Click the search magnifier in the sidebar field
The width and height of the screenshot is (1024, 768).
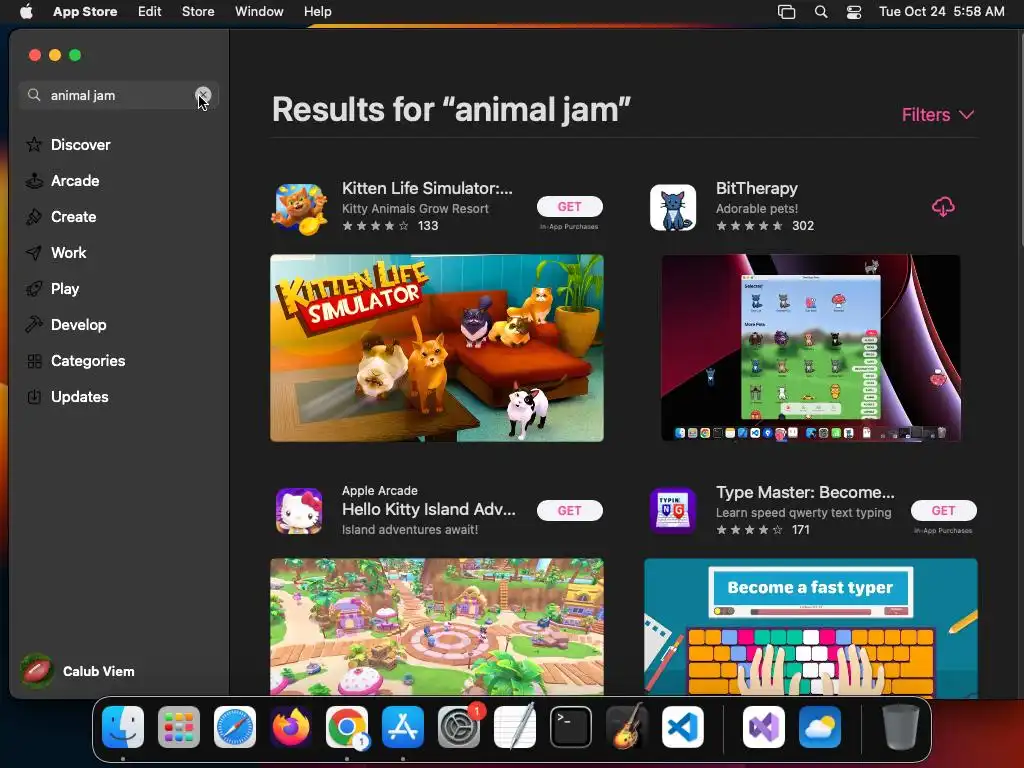(34, 95)
